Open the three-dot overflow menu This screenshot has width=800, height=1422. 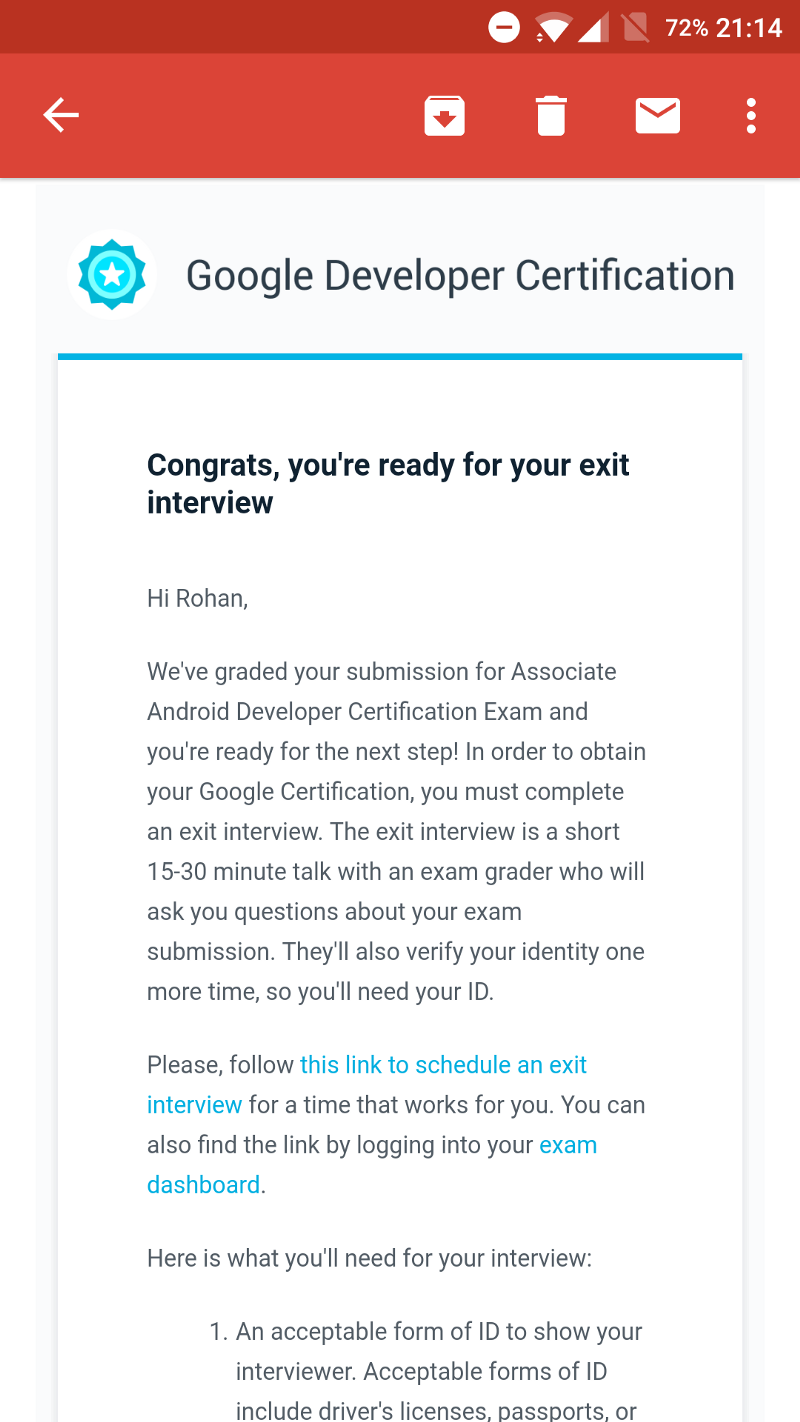pos(751,116)
